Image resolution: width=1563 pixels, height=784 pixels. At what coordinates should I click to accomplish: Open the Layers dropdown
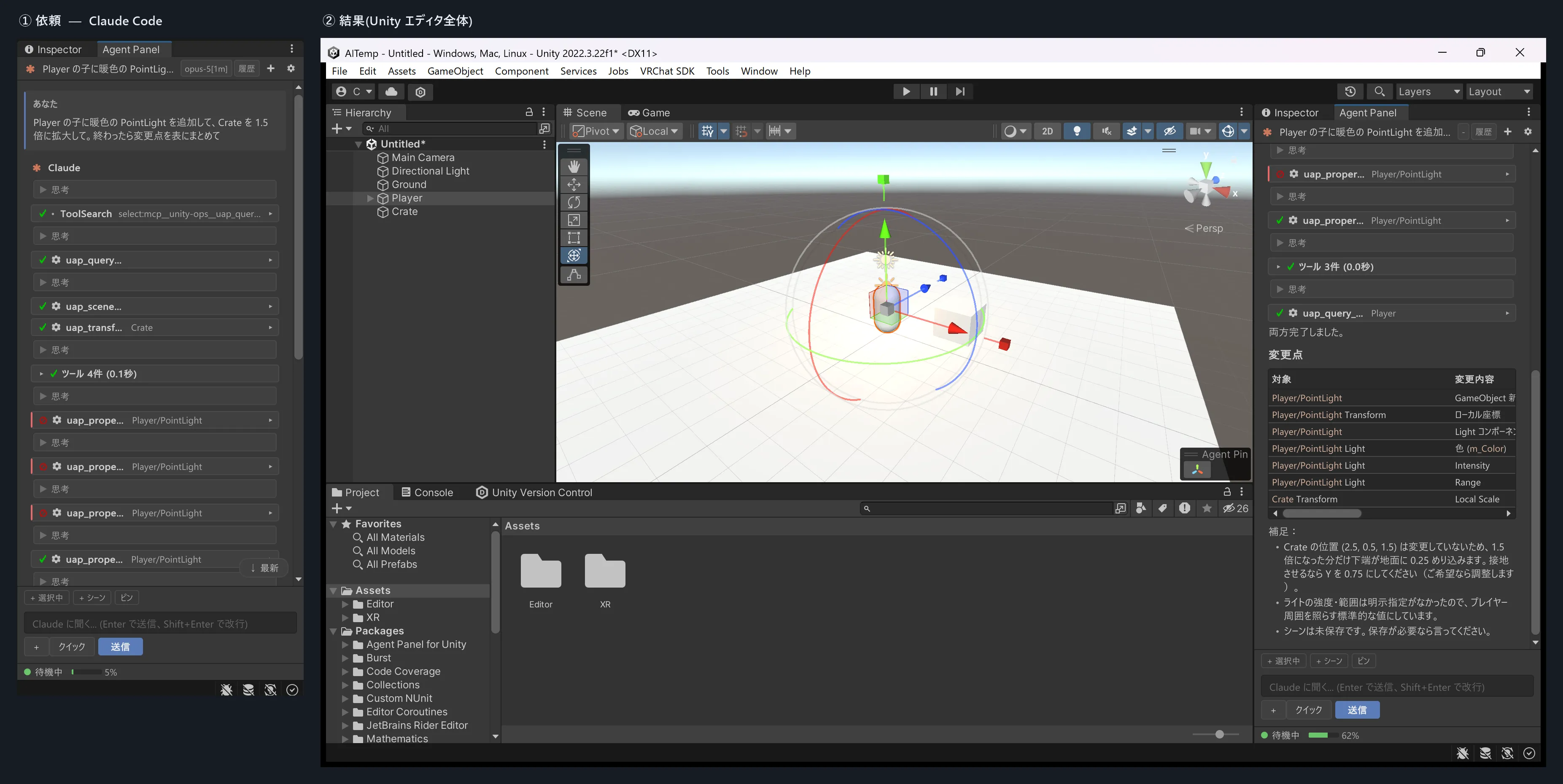click(1429, 91)
